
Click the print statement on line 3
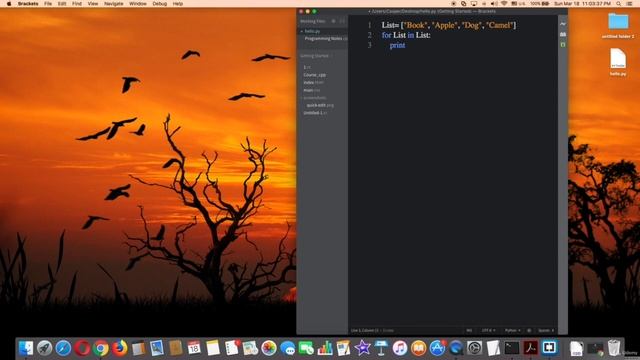click(397, 45)
